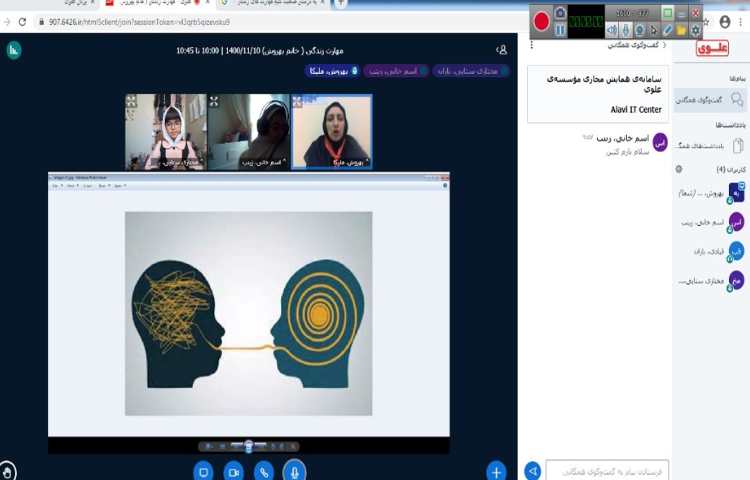Select the third user with light-blue avatar

coord(711,251)
